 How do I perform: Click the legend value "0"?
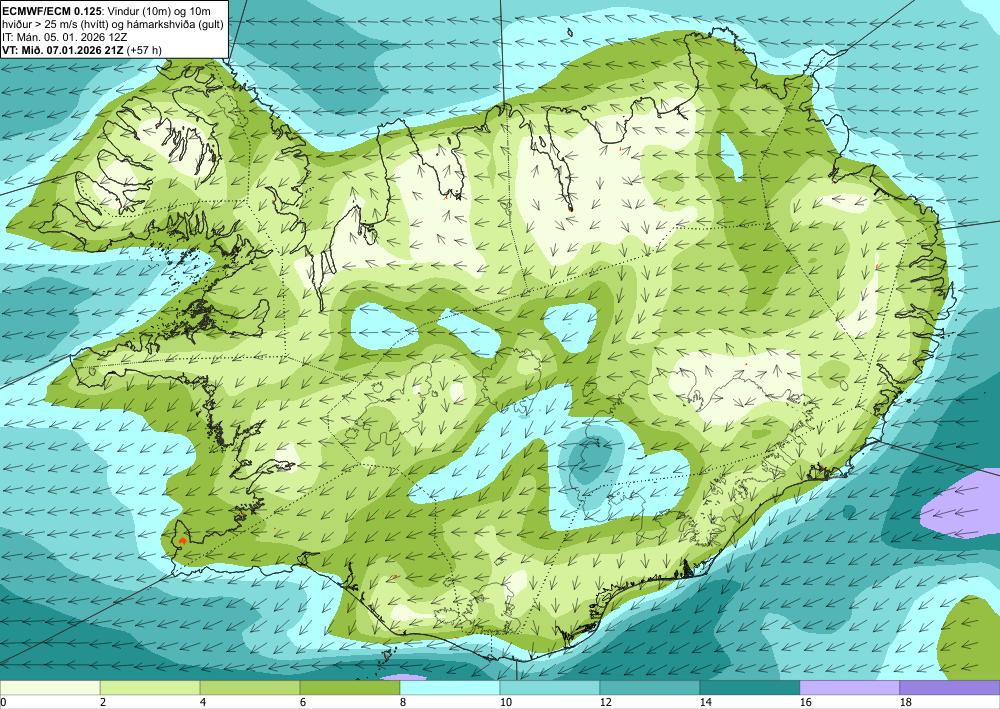pos(3,702)
